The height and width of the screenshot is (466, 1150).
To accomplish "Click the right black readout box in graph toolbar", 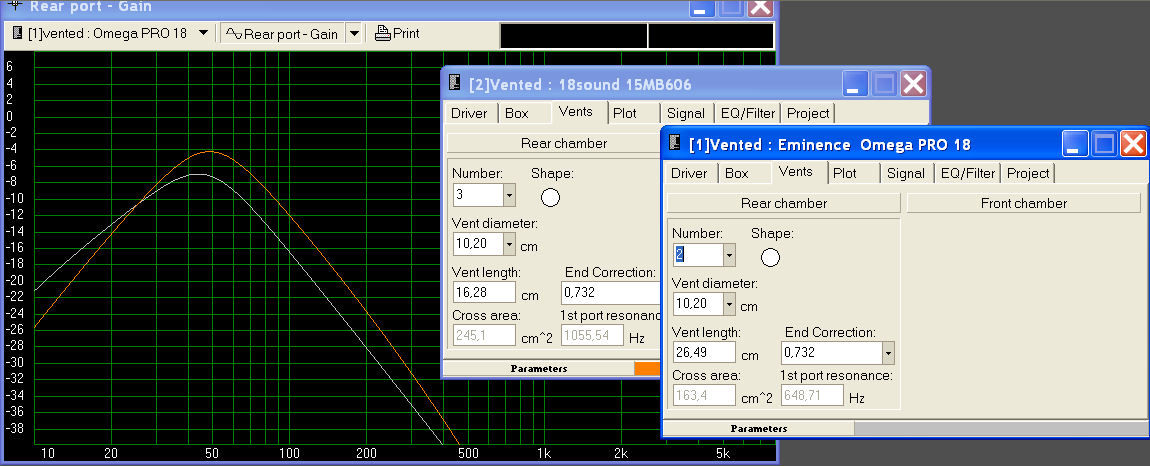I will [x=711, y=36].
